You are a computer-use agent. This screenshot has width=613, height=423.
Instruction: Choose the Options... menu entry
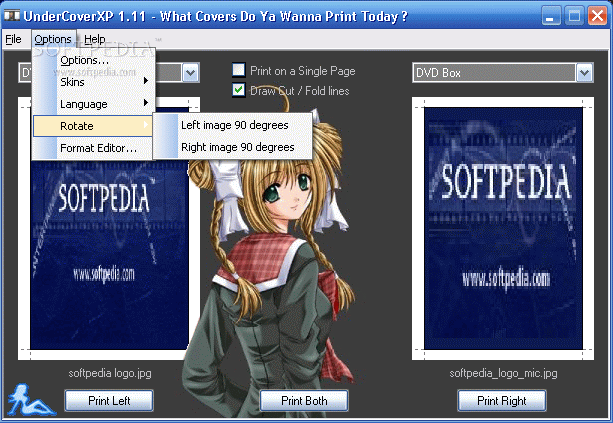(94, 60)
